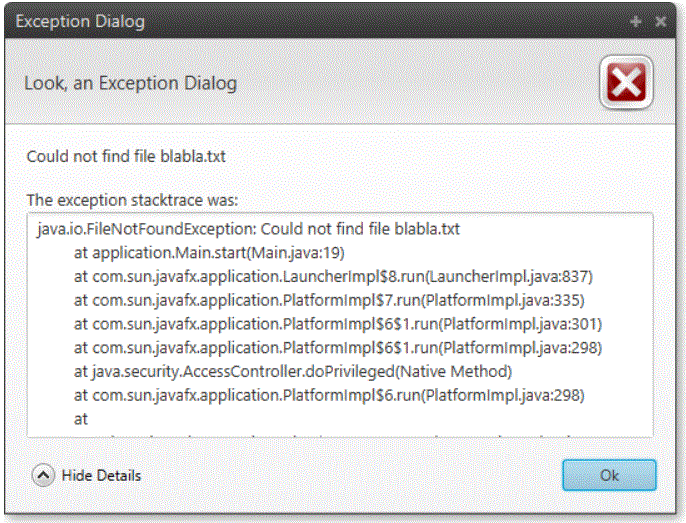The height and width of the screenshot is (523, 686).
Task: Click the stacktrace line ending PlatformImpl.java:301
Action: tap(338, 324)
